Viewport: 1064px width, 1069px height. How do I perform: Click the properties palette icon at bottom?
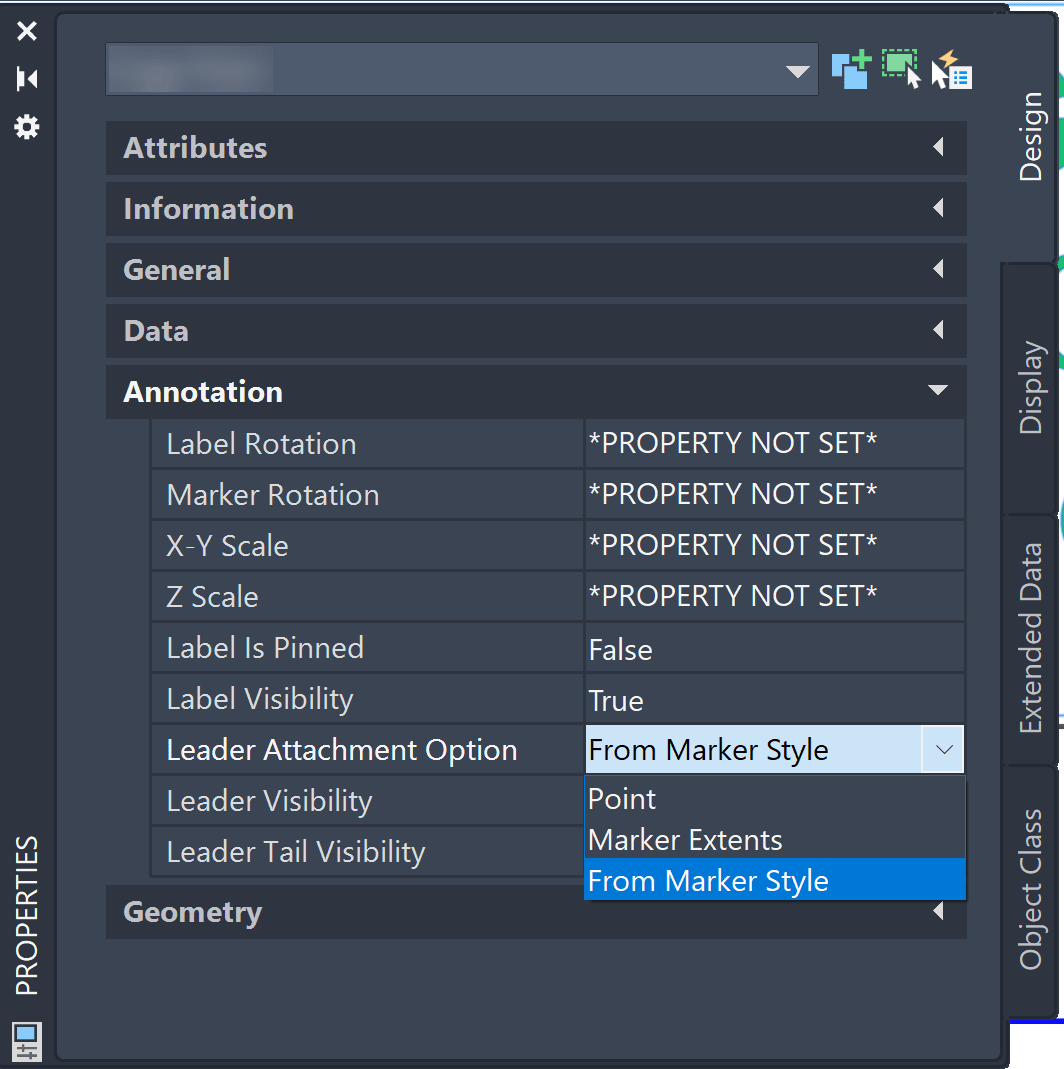tap(27, 1041)
